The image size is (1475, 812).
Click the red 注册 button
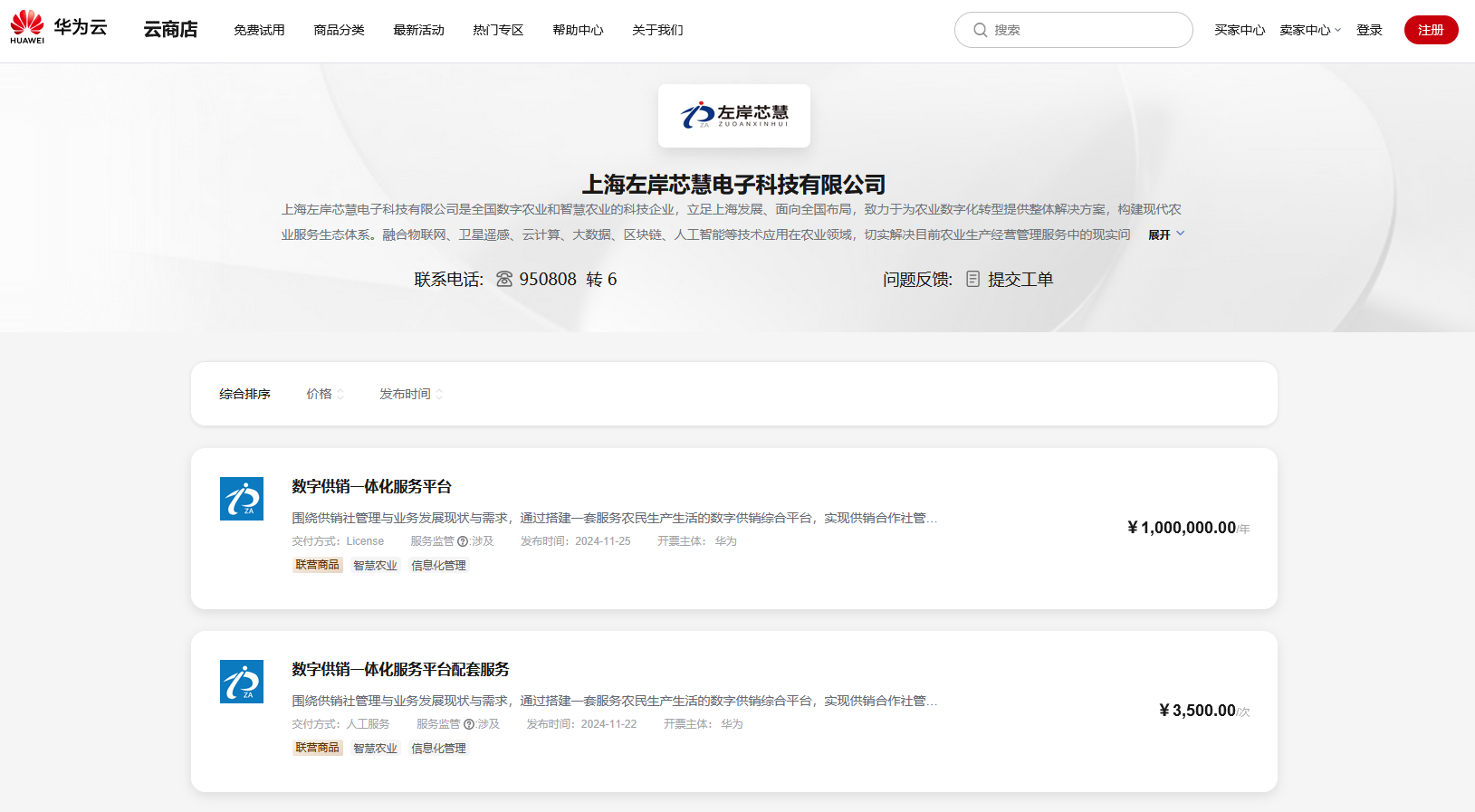[x=1431, y=30]
